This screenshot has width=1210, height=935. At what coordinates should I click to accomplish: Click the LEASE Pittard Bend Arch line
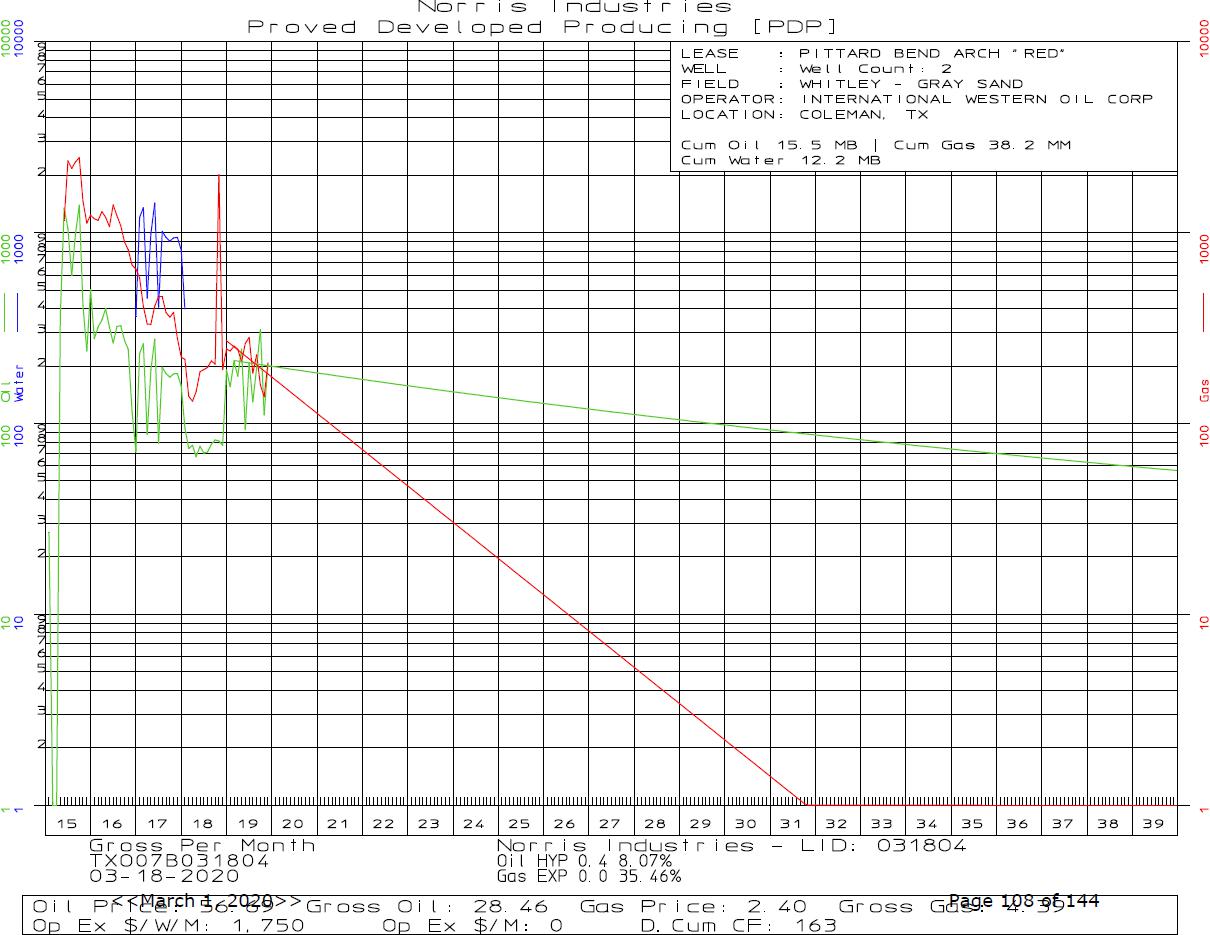point(869,53)
